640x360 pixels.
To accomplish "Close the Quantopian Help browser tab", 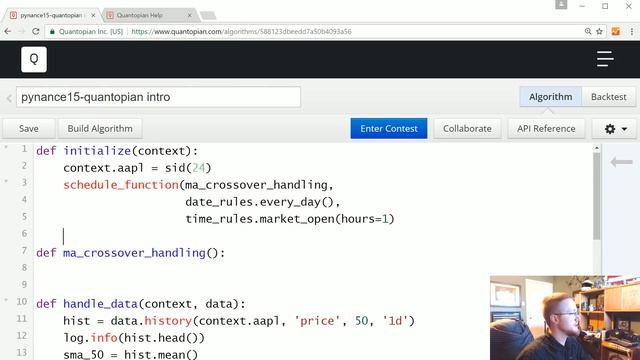I will pos(189,15).
